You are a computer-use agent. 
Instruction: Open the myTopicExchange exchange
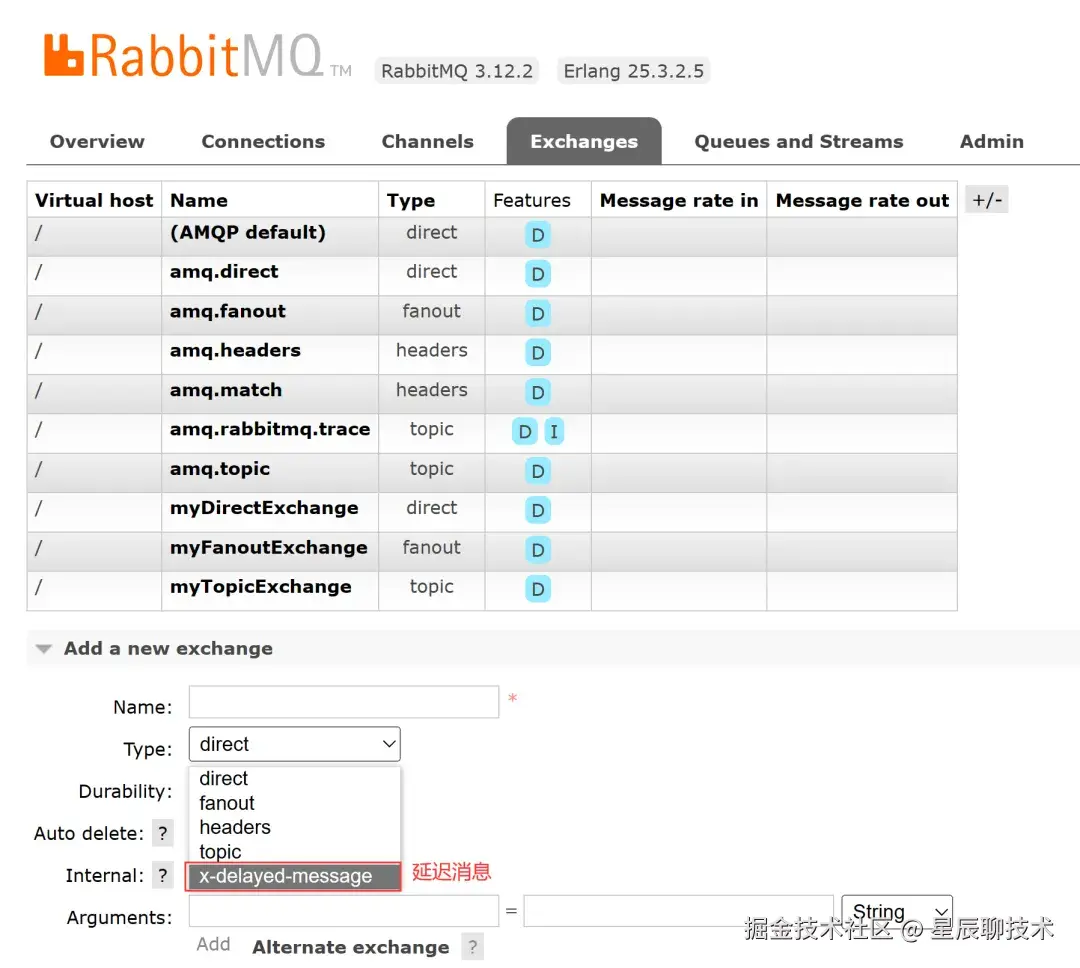(x=261, y=587)
